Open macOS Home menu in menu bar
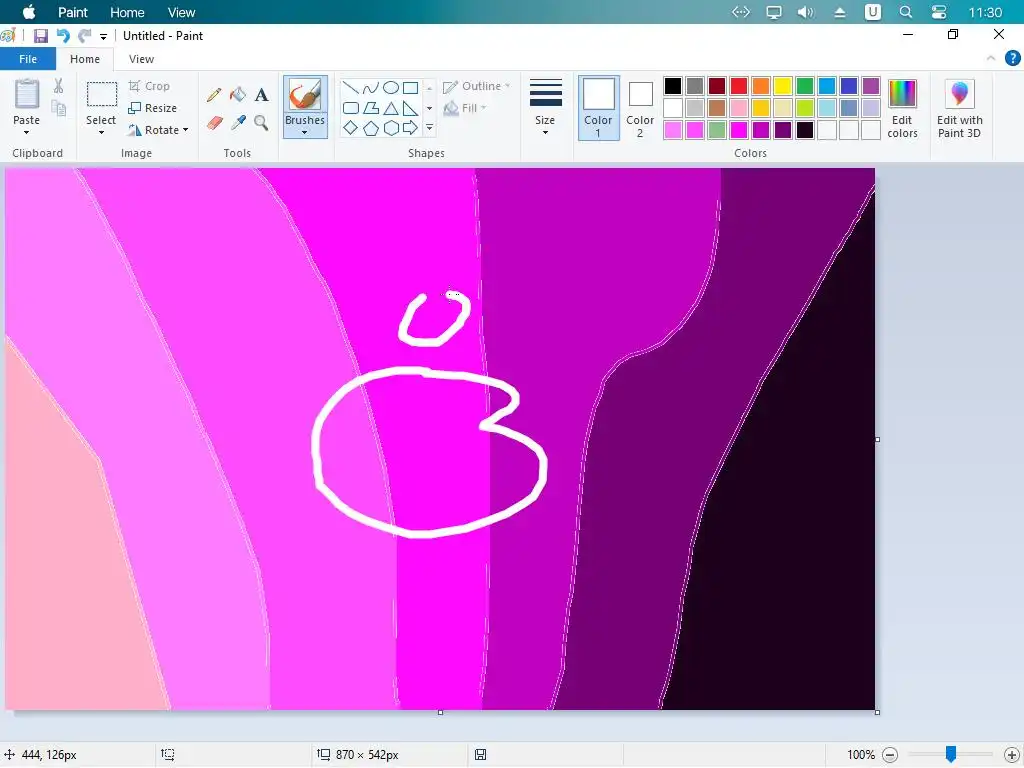This screenshot has height=768, width=1024. tap(127, 12)
